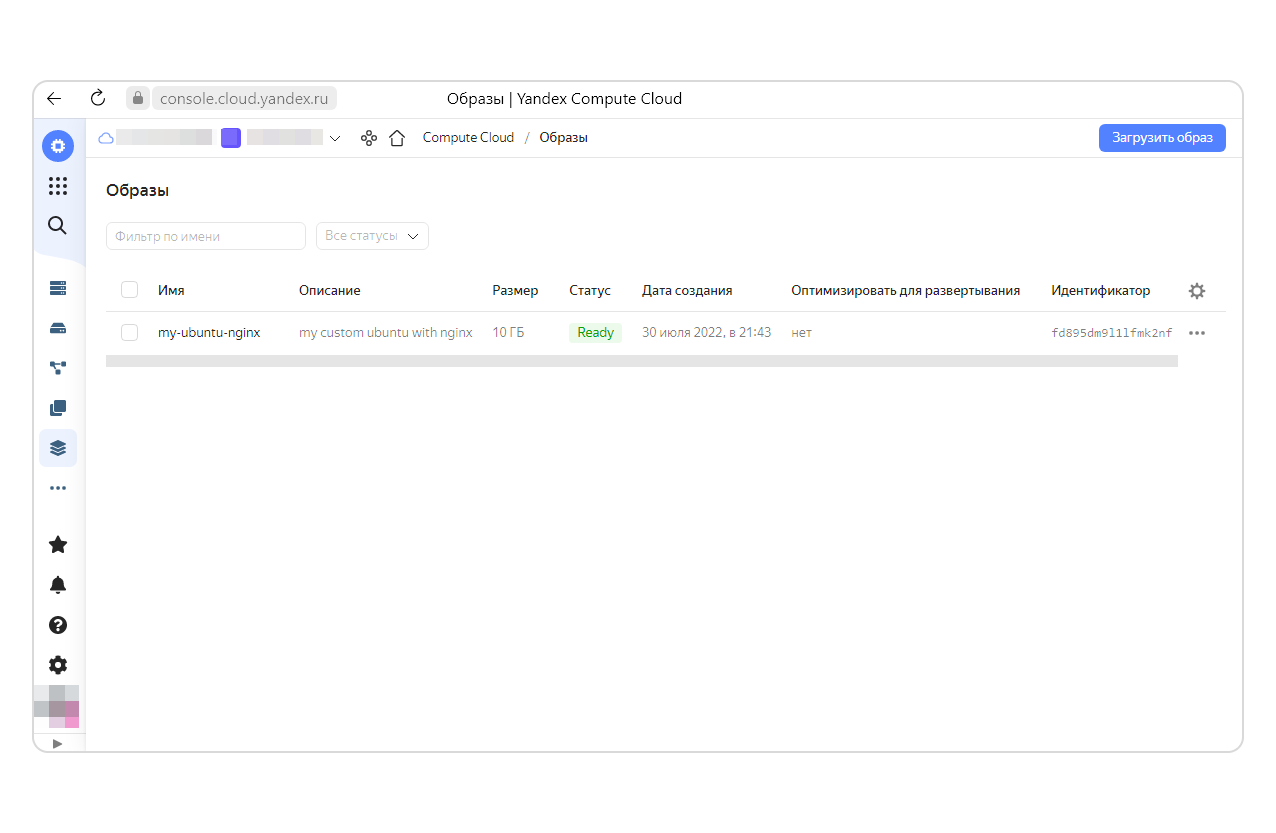1276x833 pixels.
Task: Click the identifier fd895dm9l1lfmk2nf
Action: pyautogui.click(x=1112, y=333)
